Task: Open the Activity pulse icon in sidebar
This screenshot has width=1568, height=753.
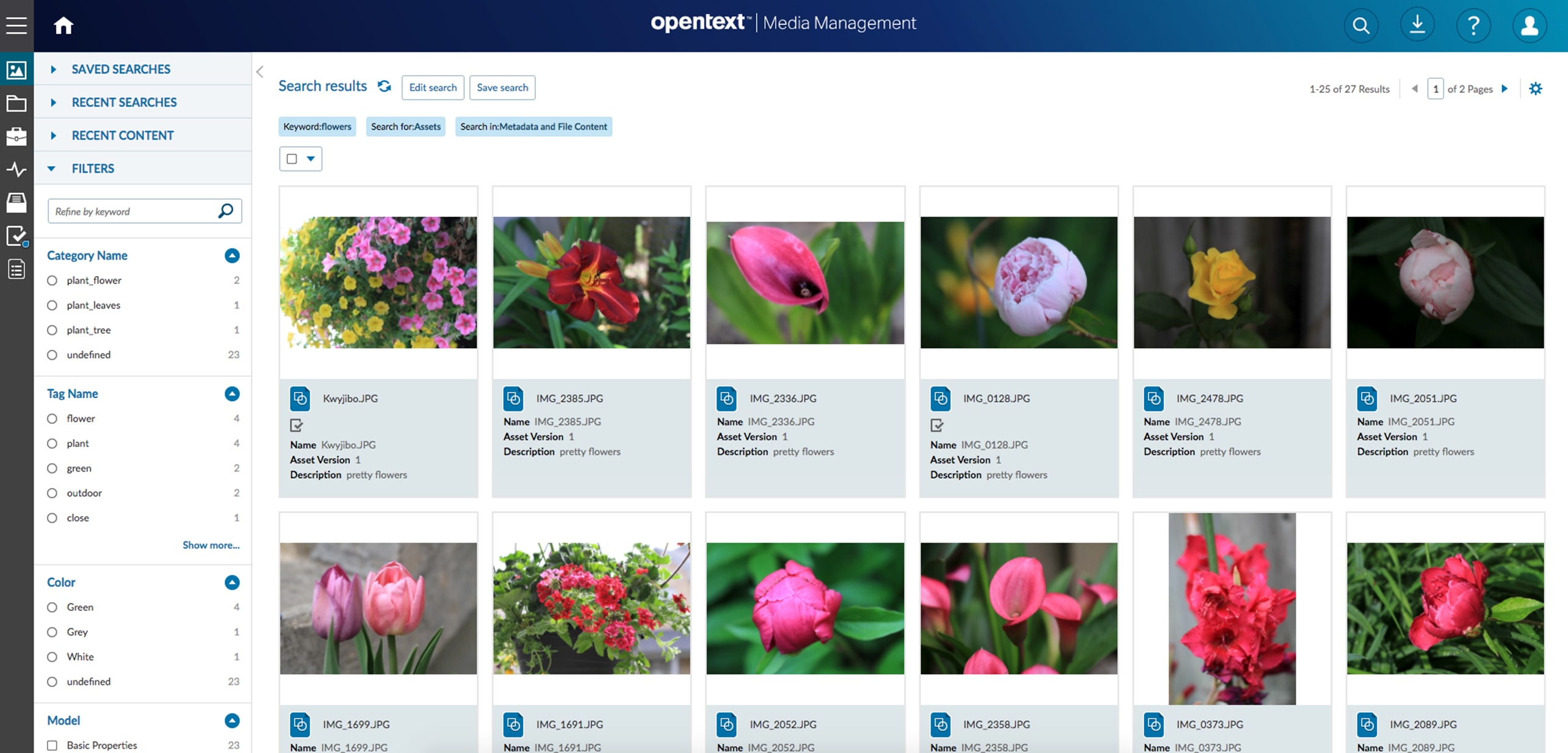Action: (x=16, y=169)
